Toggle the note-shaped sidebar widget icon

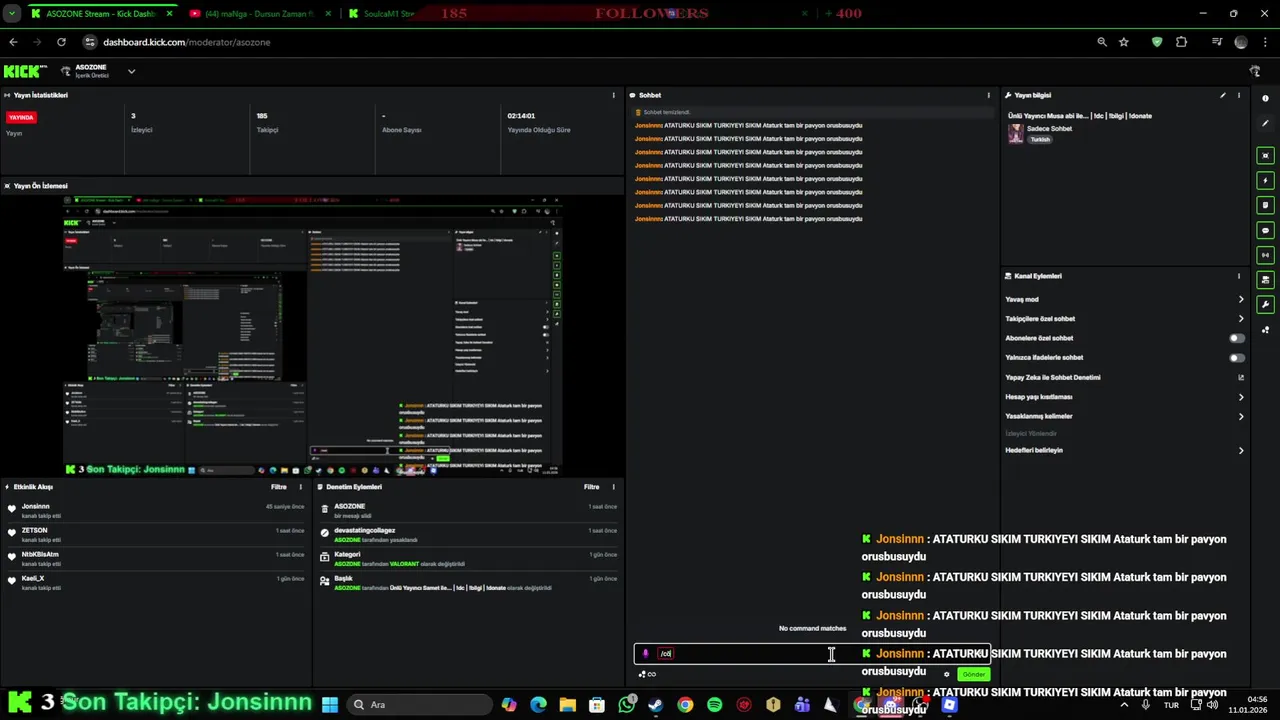pos(1266,205)
